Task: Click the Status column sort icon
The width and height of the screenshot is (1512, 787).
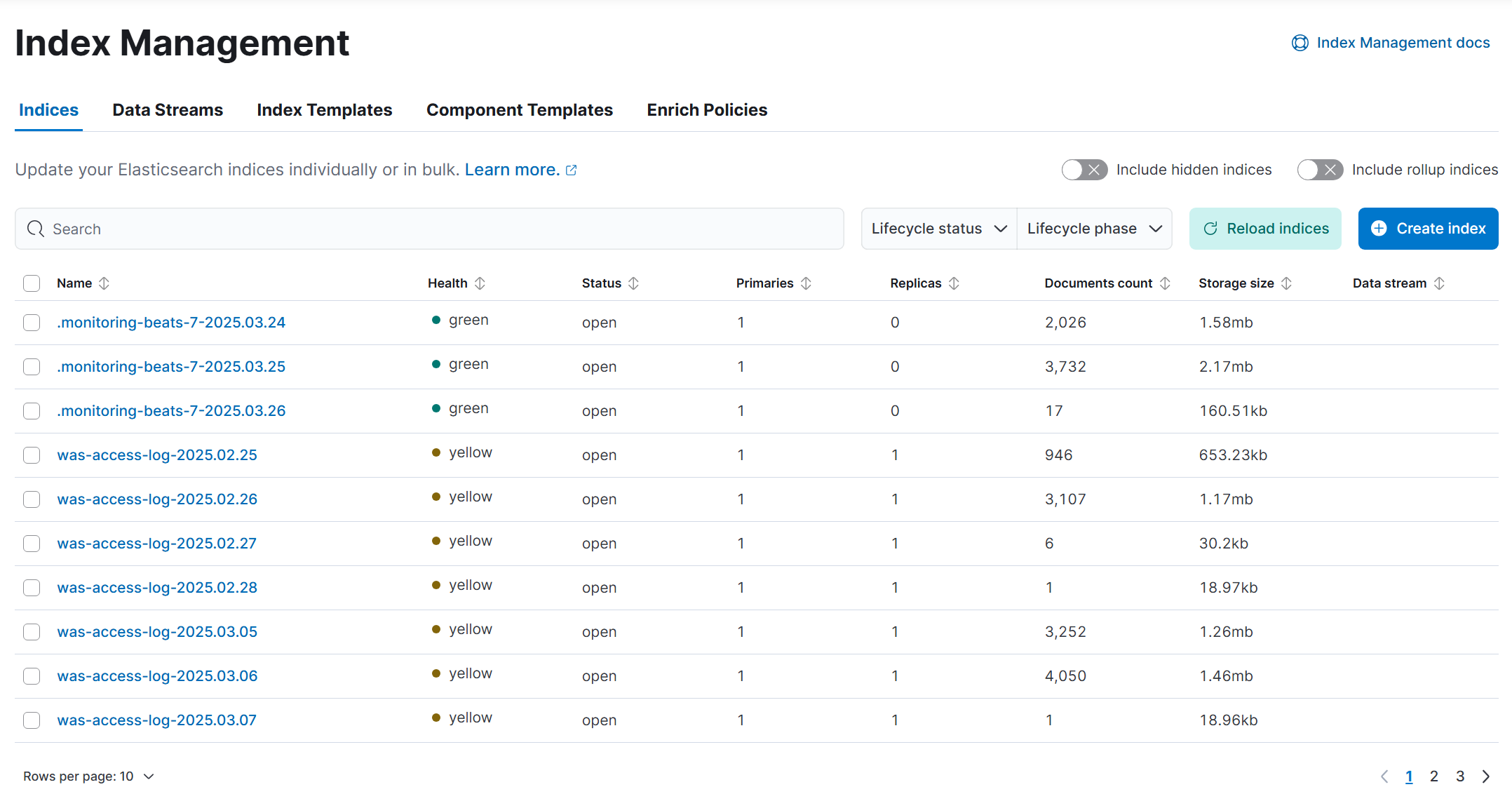Action: [633, 283]
